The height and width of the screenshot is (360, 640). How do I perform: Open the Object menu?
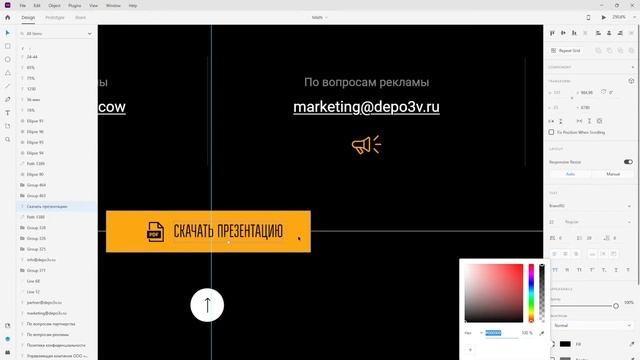pyautogui.click(x=54, y=6)
